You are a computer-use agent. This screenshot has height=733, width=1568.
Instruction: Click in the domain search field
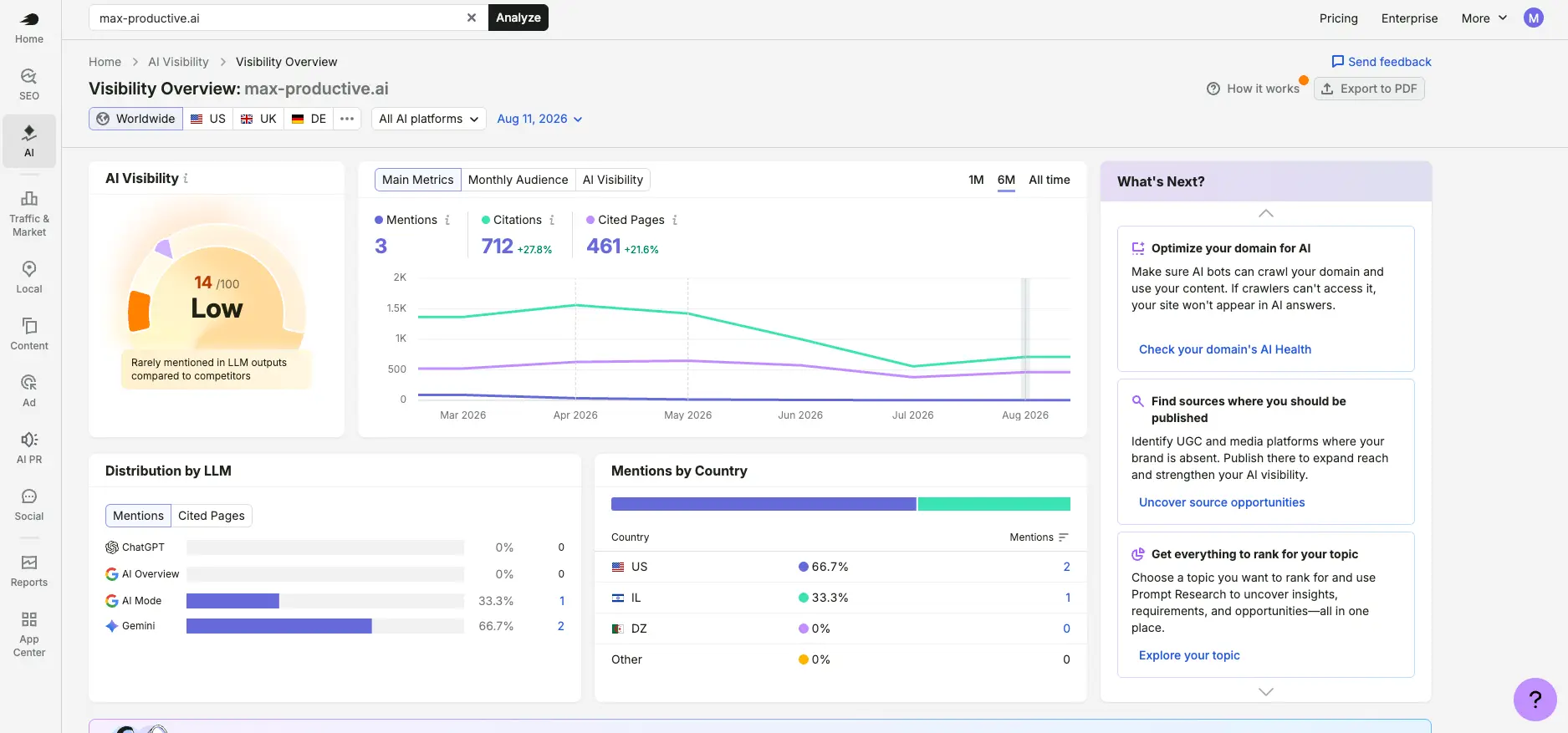(x=279, y=18)
